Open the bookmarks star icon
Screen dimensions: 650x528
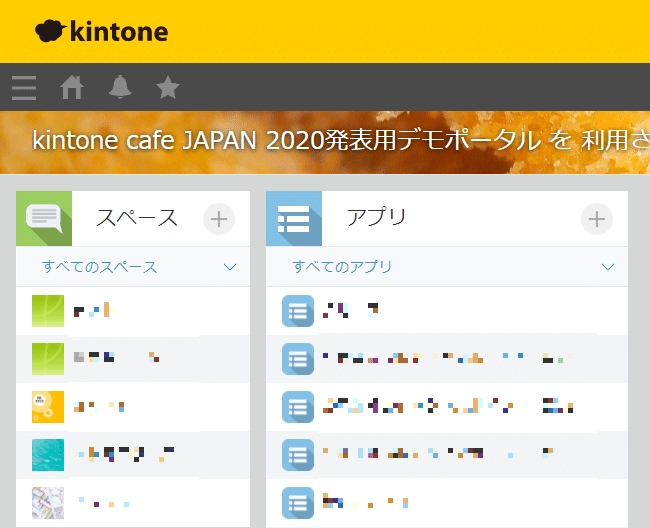coord(168,87)
